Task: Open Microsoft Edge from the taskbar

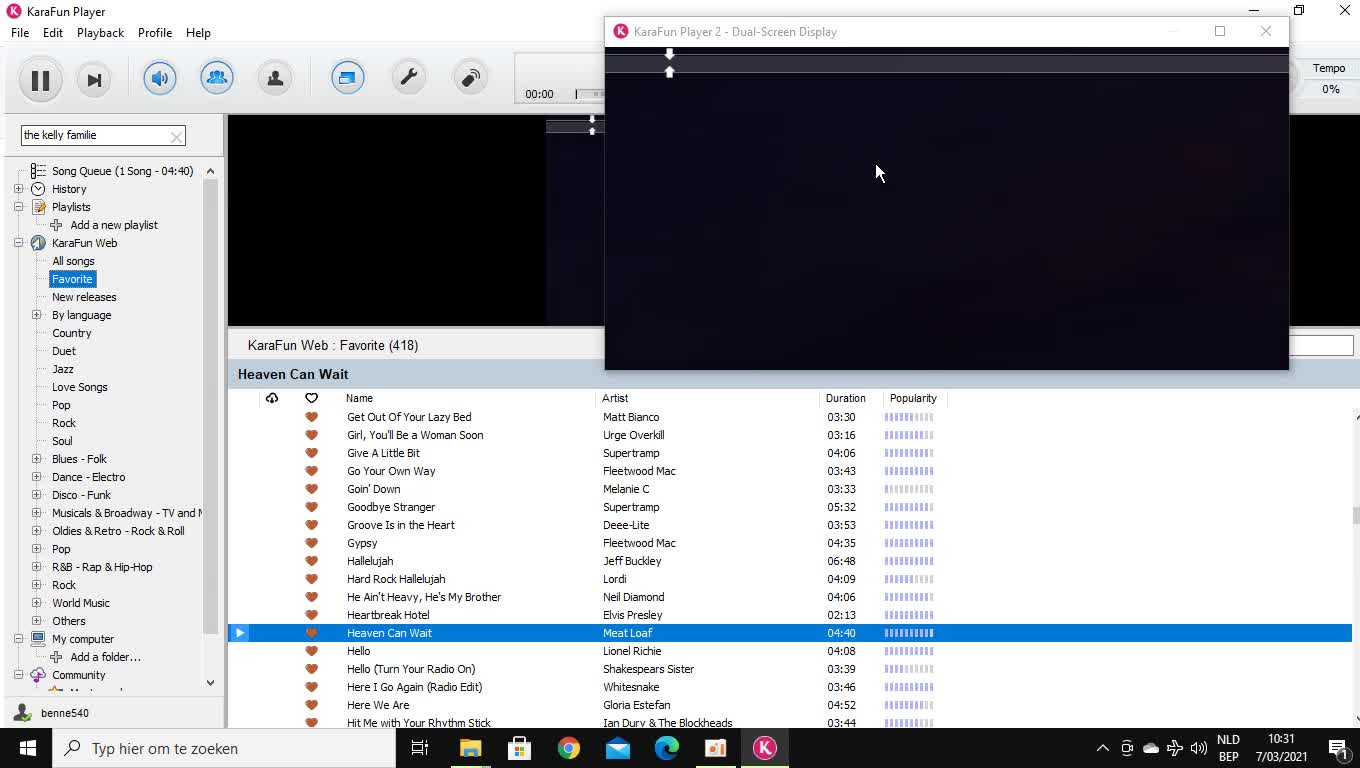Action: (666, 748)
